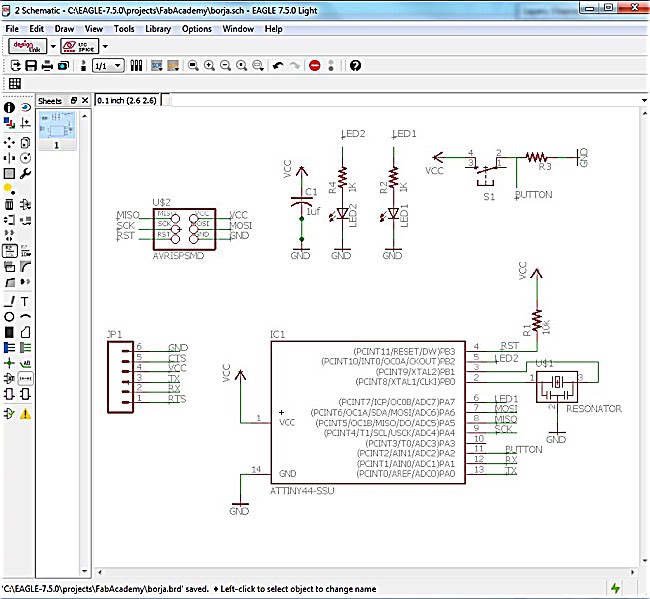Image resolution: width=650 pixels, height=599 pixels.
Task: Expand the design link dropdown arrow
Action: coord(53,46)
